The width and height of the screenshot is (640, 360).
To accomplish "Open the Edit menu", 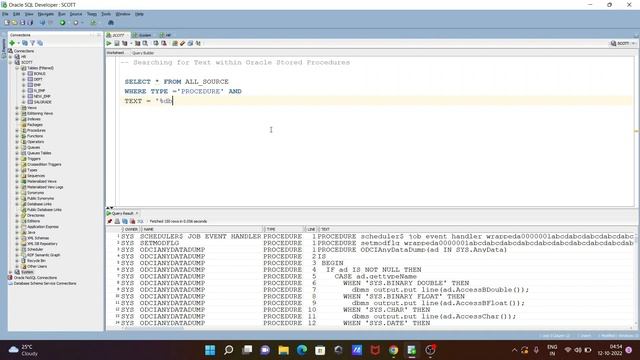I will (16, 14).
